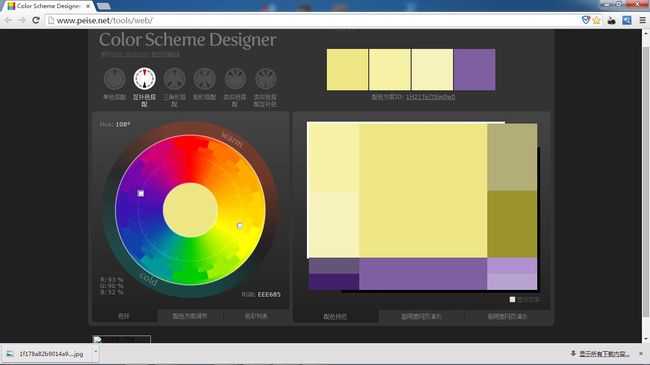The height and width of the screenshot is (365, 650).
Task: Select the accented analogic scheme icon
Action: click(266, 79)
